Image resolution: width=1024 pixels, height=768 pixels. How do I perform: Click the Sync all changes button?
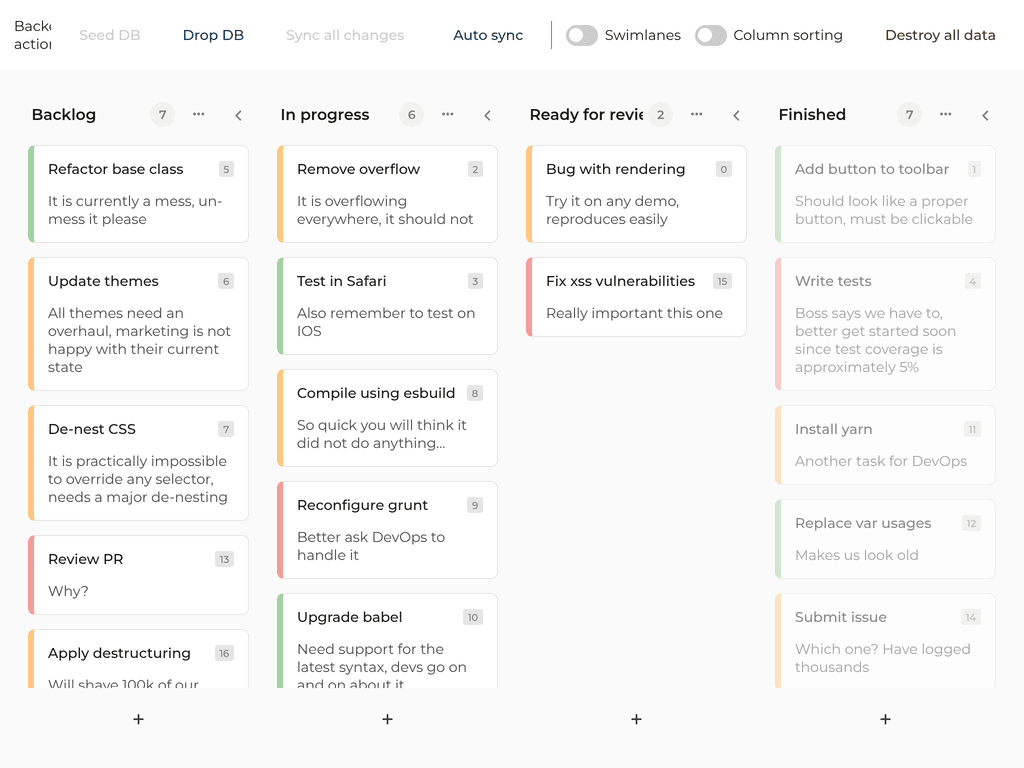pyautogui.click(x=345, y=35)
